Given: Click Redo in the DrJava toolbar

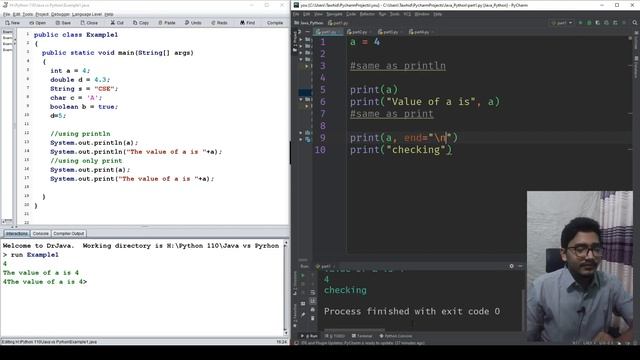Looking at the screenshot, I should click(219, 23).
